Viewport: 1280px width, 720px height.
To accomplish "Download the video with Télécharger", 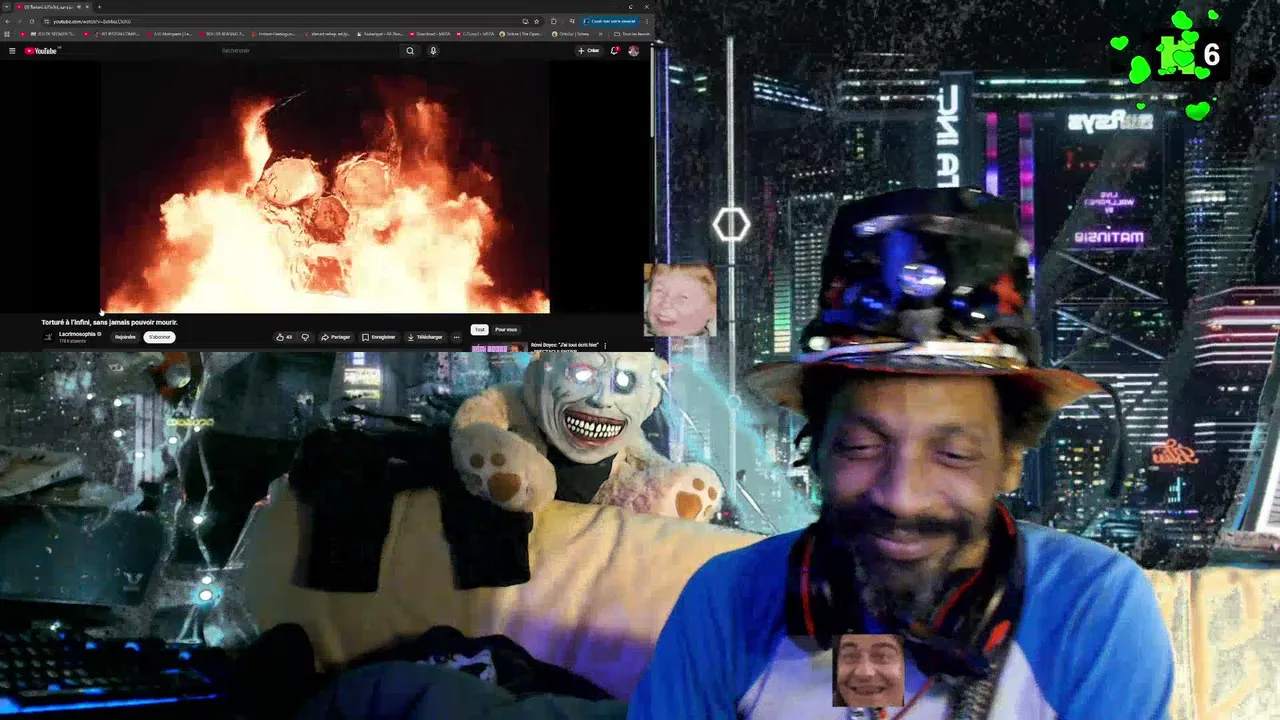I will tap(425, 337).
